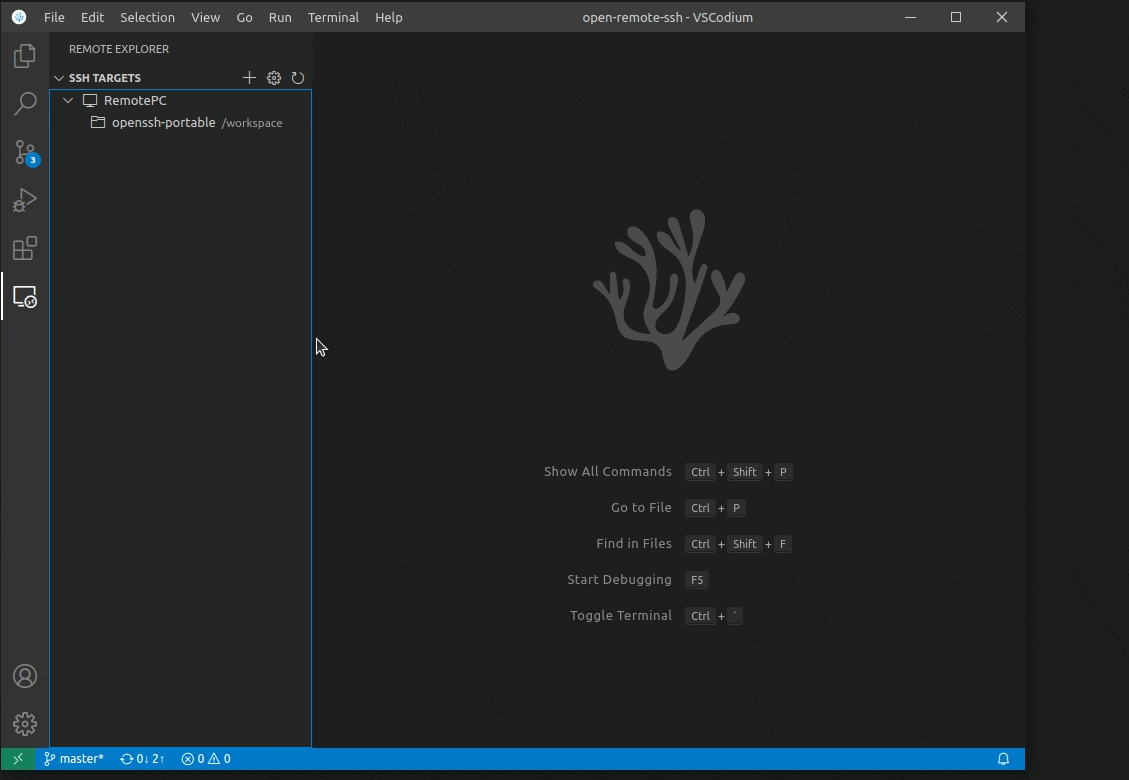Check out the master branch indicator
Image resolution: width=1129 pixels, height=780 pixels.
tap(73, 759)
